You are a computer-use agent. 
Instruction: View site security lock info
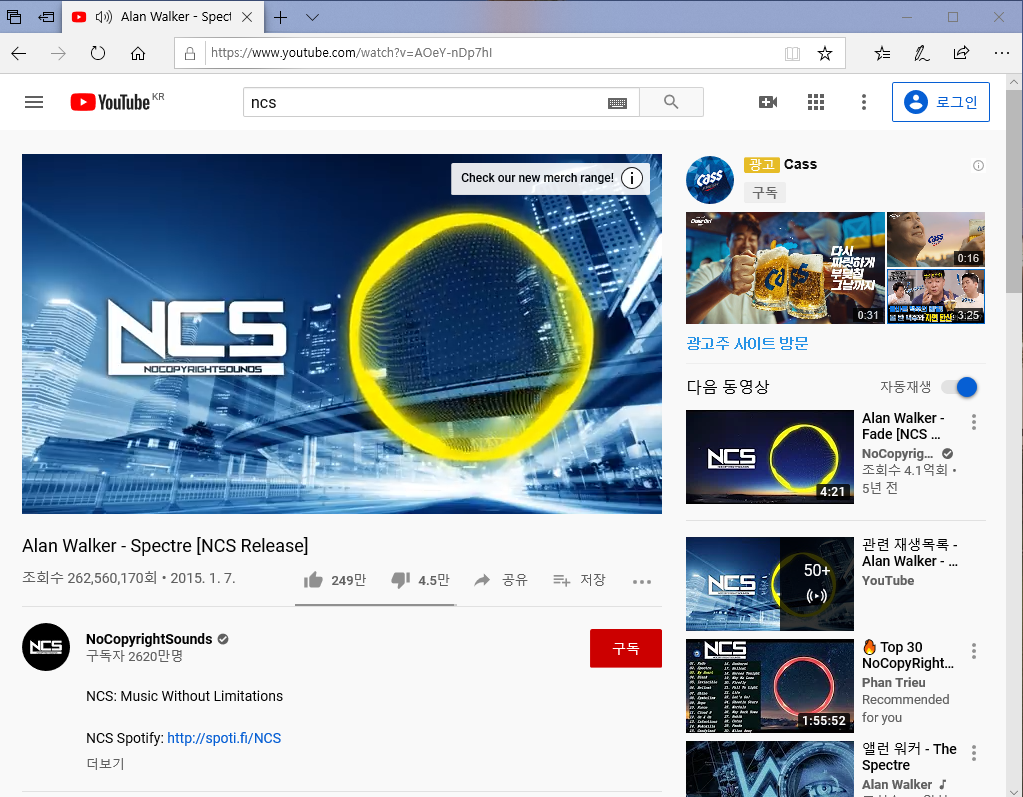pyautogui.click(x=190, y=53)
